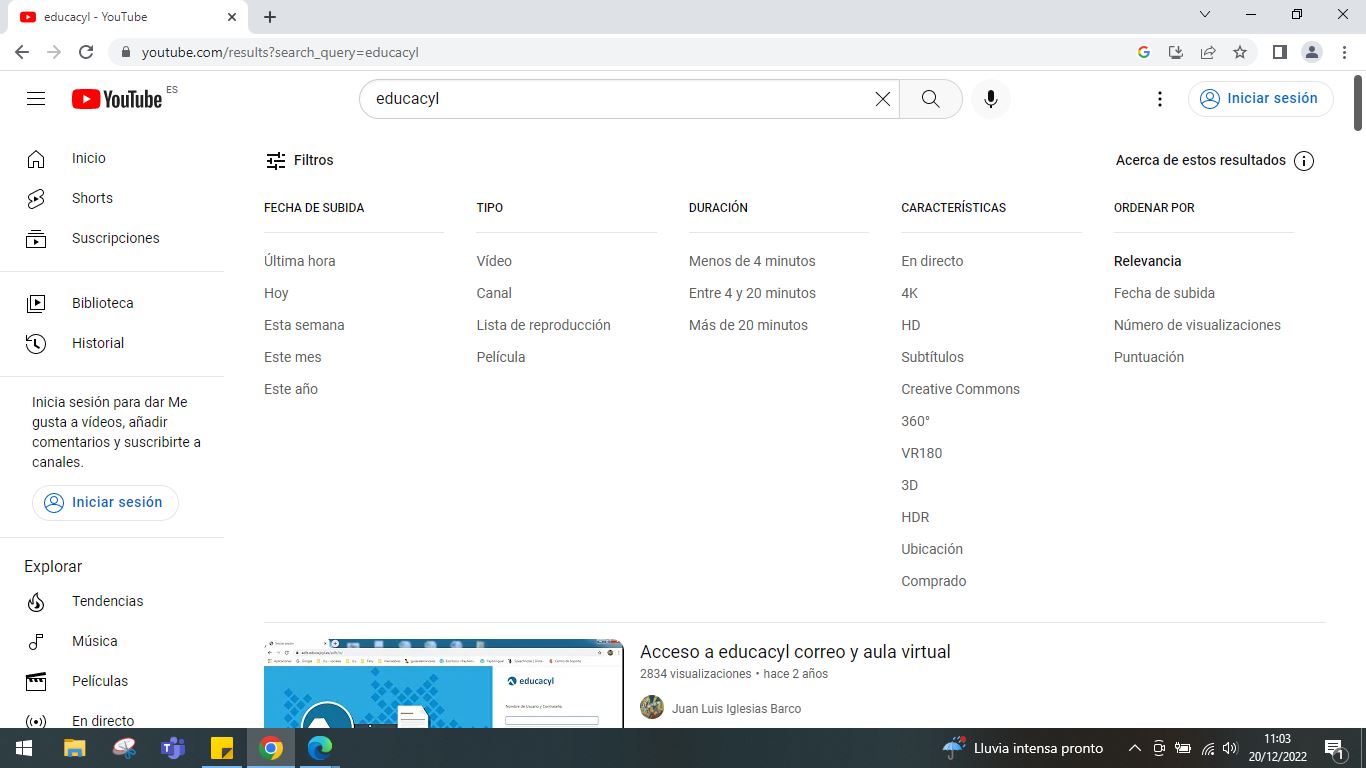This screenshot has width=1366, height=768.
Task: Clear the search box with X icon
Action: pos(883,99)
